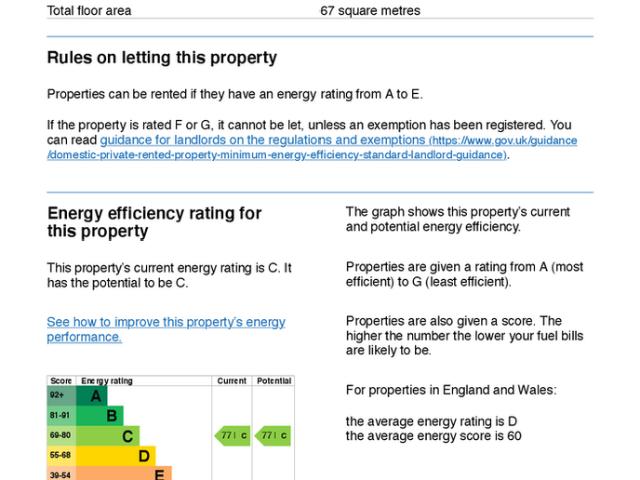Click the green A rating band
The width and height of the screenshot is (640, 480).
coord(93,396)
